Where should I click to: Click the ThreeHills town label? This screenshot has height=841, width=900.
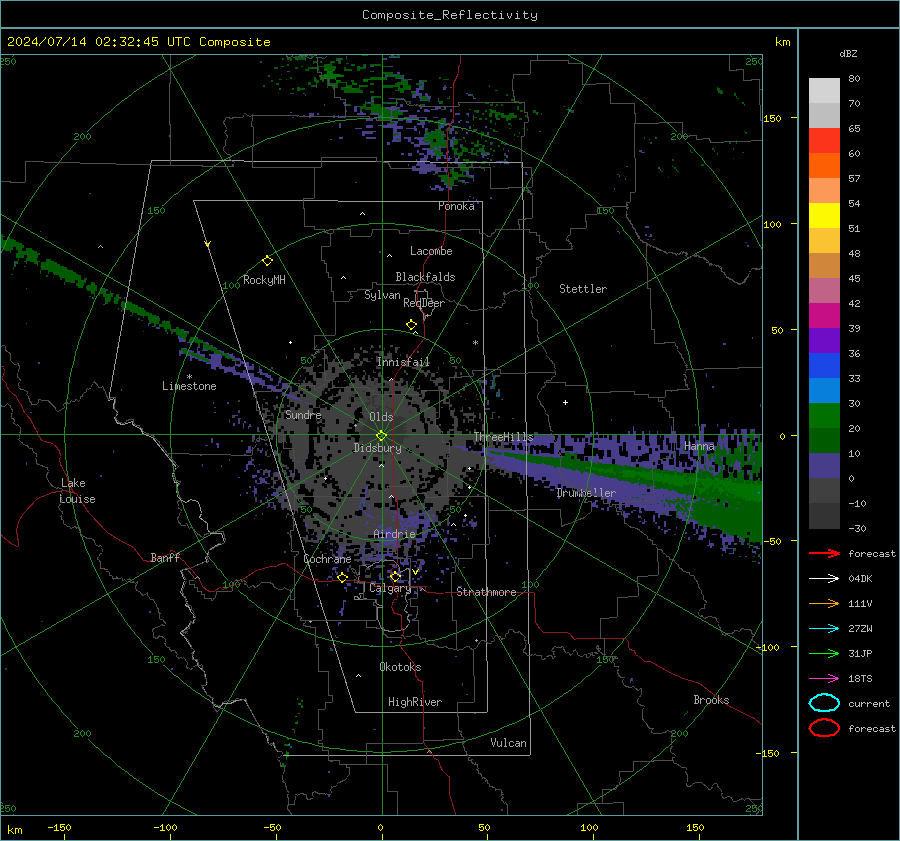click(503, 437)
